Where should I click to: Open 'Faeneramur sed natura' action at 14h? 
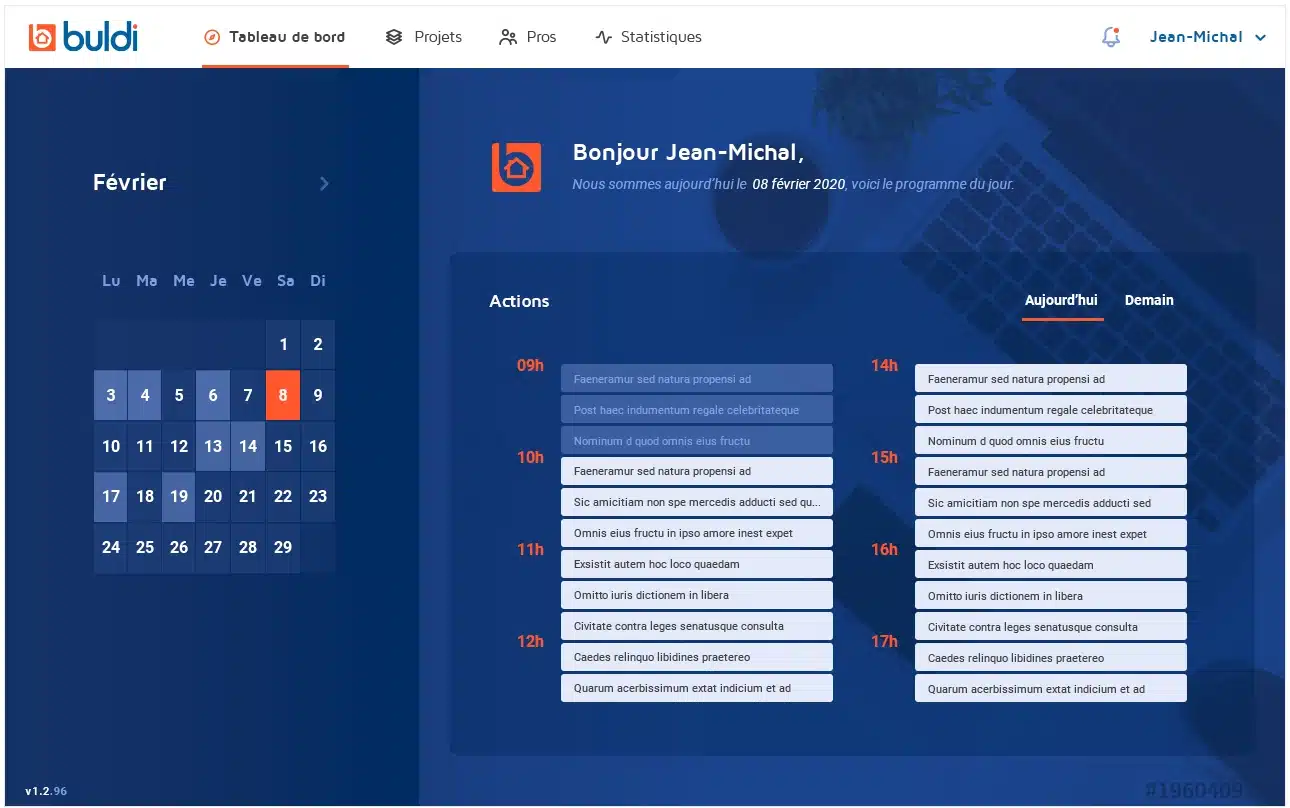tap(1051, 379)
